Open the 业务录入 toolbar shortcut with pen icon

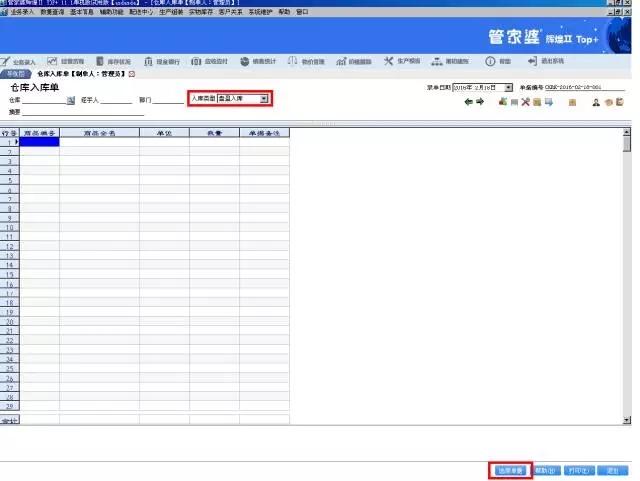pyautogui.click(x=18, y=62)
